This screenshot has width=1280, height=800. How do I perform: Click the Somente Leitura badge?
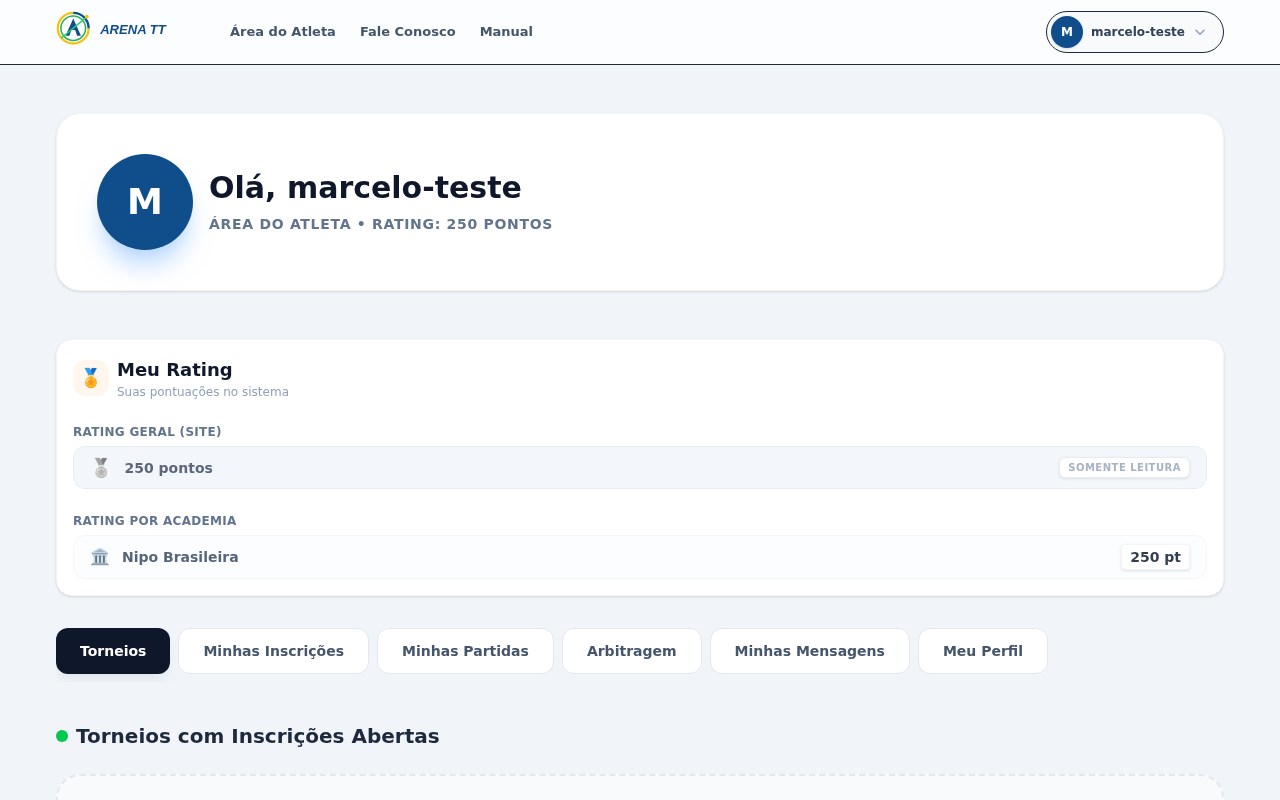tap(1124, 468)
